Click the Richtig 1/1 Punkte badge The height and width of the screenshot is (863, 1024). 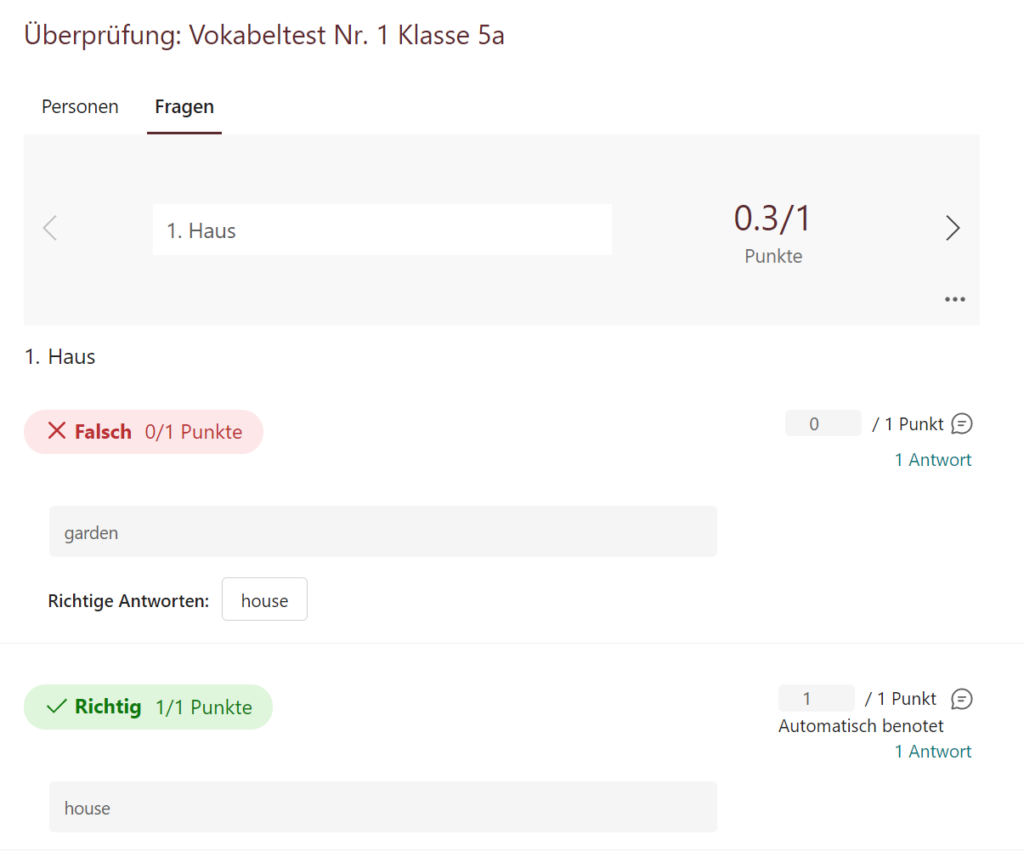147,706
